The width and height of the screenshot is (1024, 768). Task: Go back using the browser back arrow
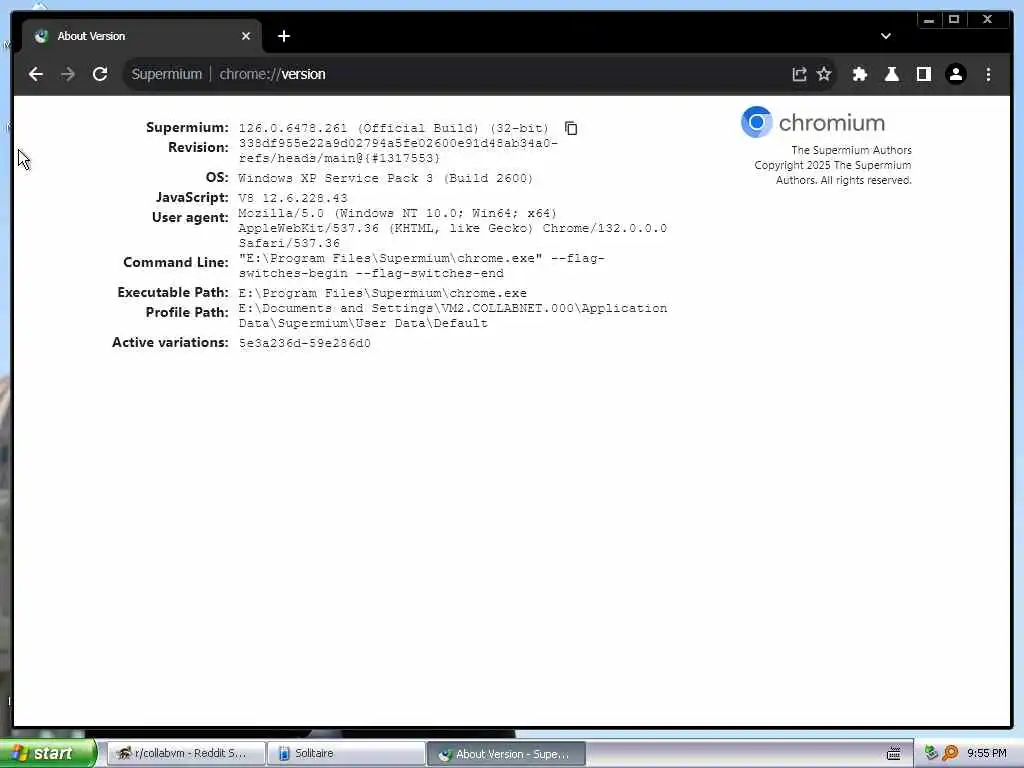pos(36,74)
